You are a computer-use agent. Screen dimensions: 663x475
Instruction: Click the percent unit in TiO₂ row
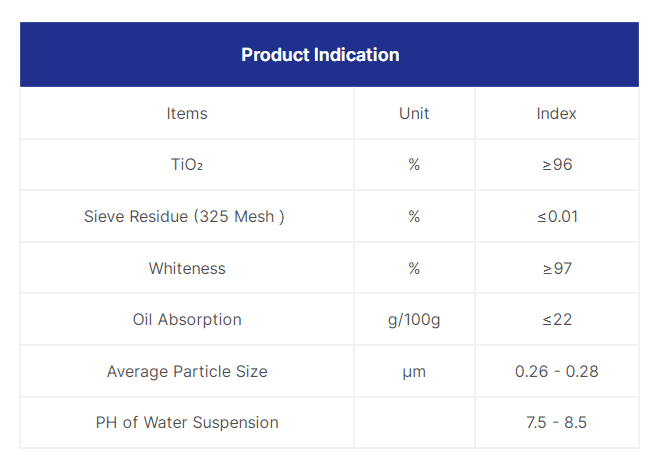click(414, 164)
